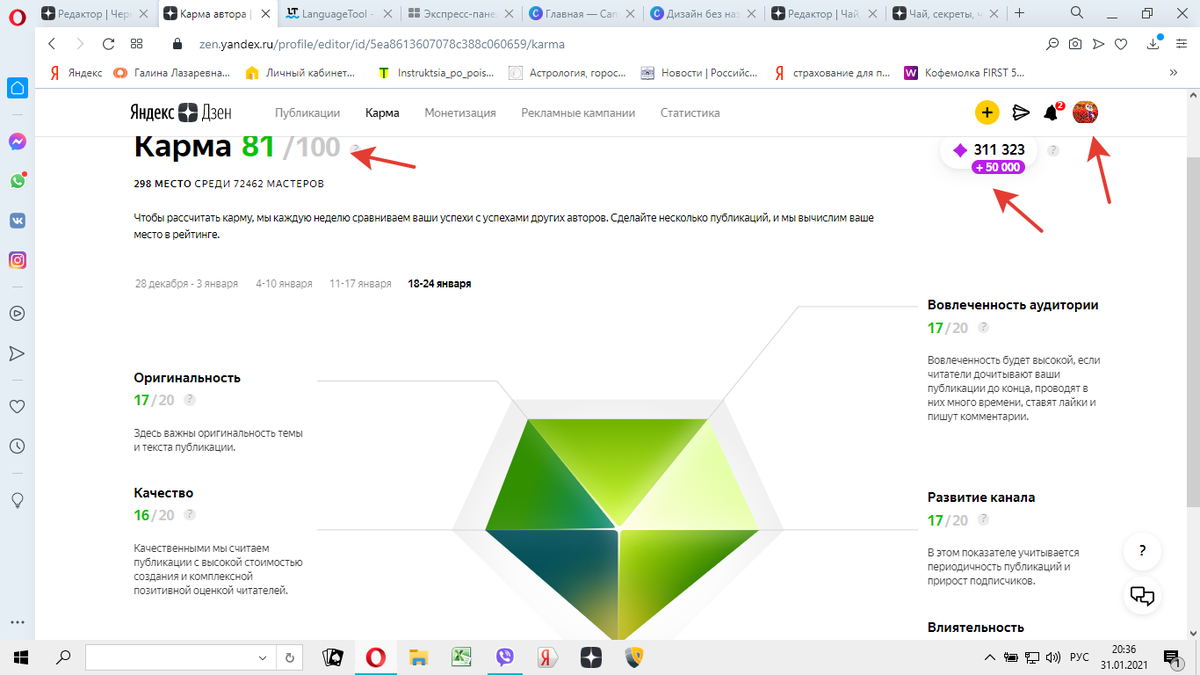Open the Player icon in Opera sidebar
The image size is (1200, 675).
(x=17, y=313)
